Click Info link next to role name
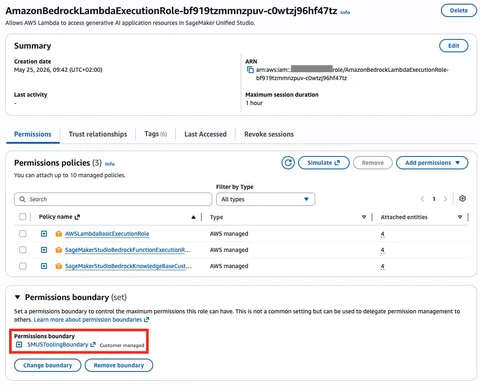Image resolution: width=480 pixels, height=386 pixels. tap(345, 12)
